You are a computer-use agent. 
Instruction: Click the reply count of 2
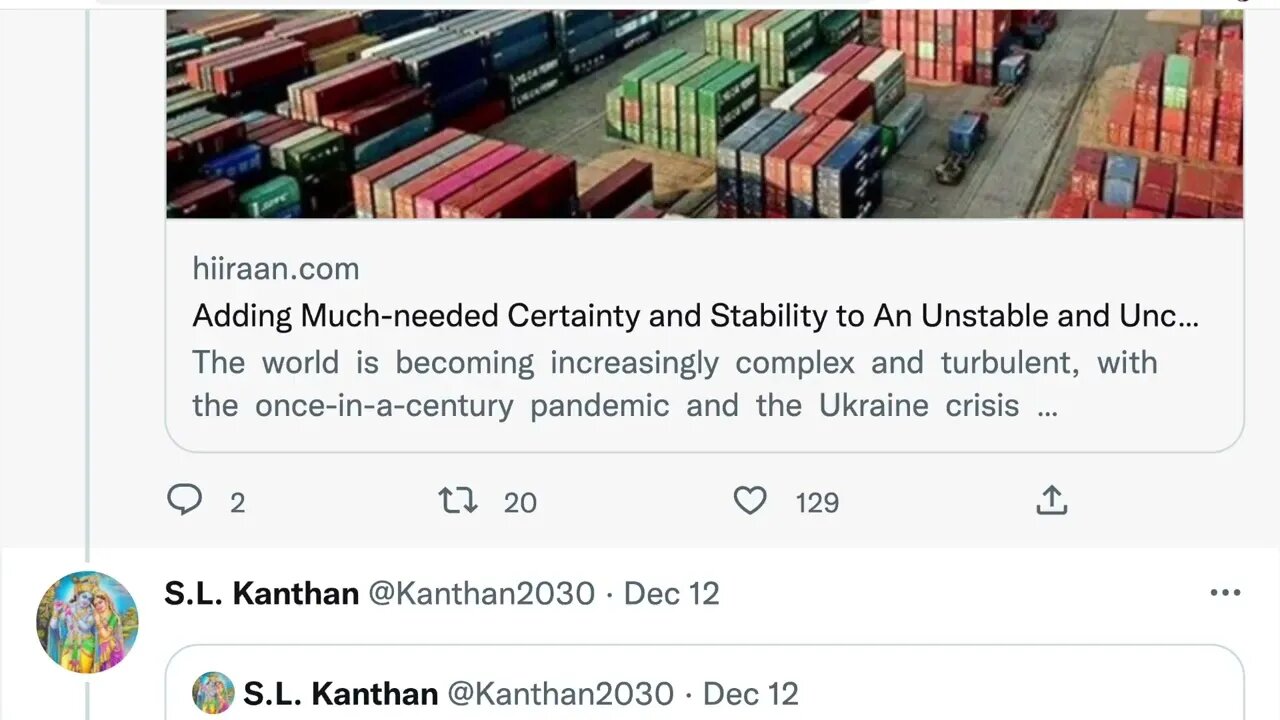tap(237, 502)
